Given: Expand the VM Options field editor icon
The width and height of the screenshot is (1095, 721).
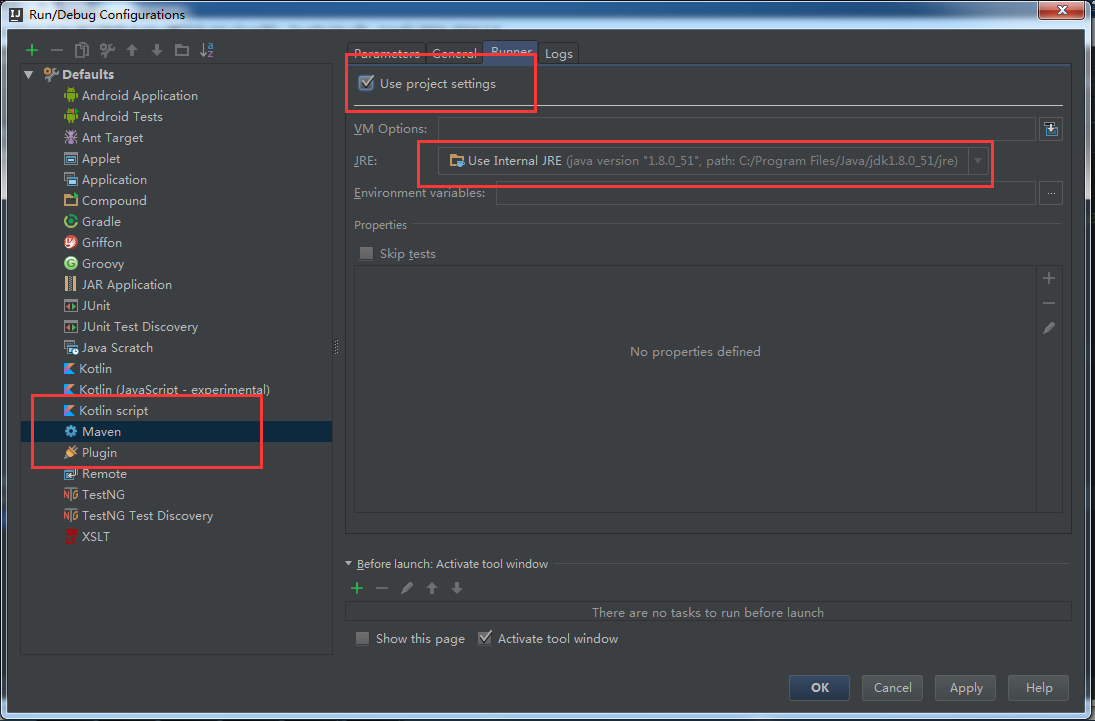Looking at the screenshot, I should pos(1051,129).
